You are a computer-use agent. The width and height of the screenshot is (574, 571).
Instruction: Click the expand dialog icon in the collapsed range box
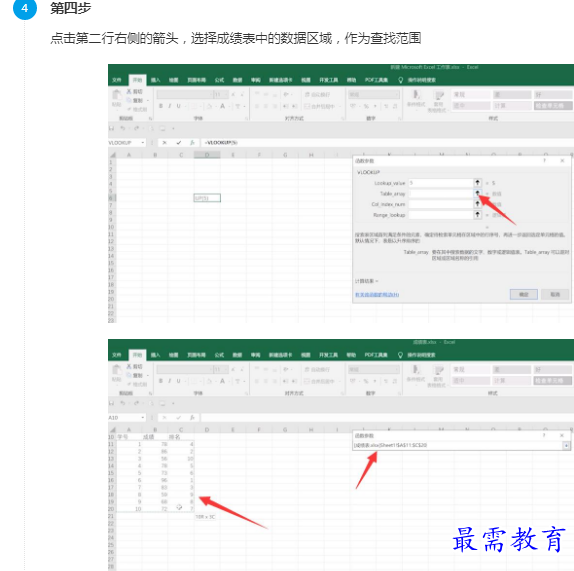(566, 445)
